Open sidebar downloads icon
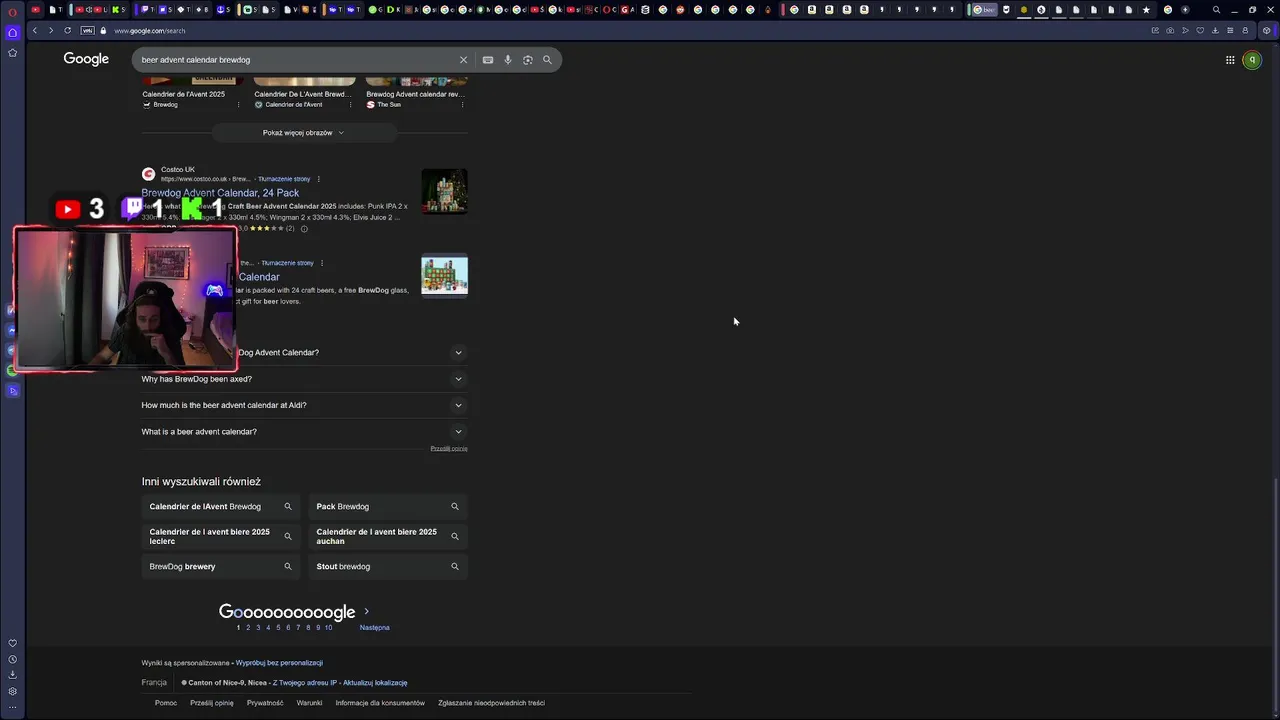This screenshot has height=720, width=1280. [x=13, y=675]
